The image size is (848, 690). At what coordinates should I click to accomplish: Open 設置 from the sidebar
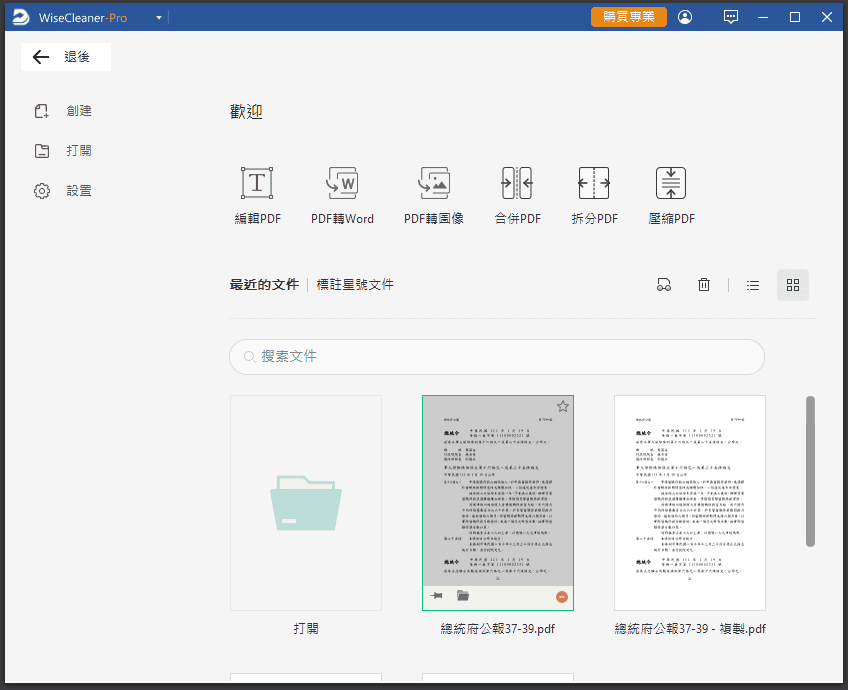pos(78,191)
